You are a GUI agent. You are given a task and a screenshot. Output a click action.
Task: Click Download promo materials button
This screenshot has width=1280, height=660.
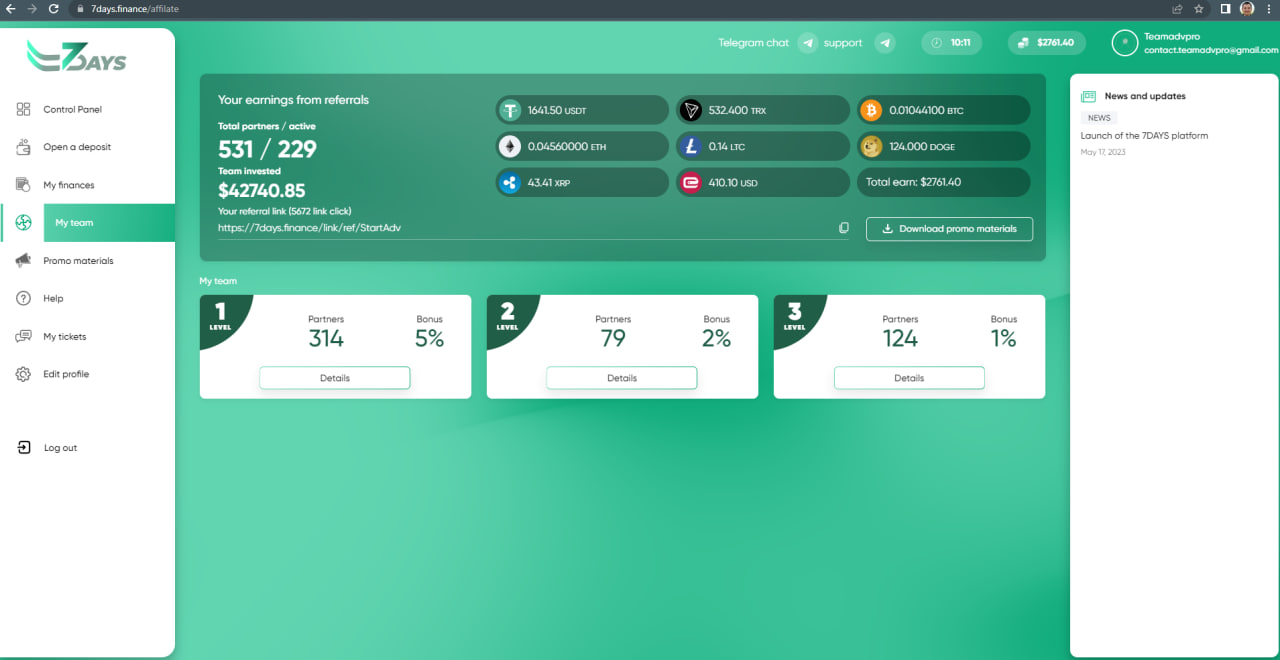coord(949,229)
